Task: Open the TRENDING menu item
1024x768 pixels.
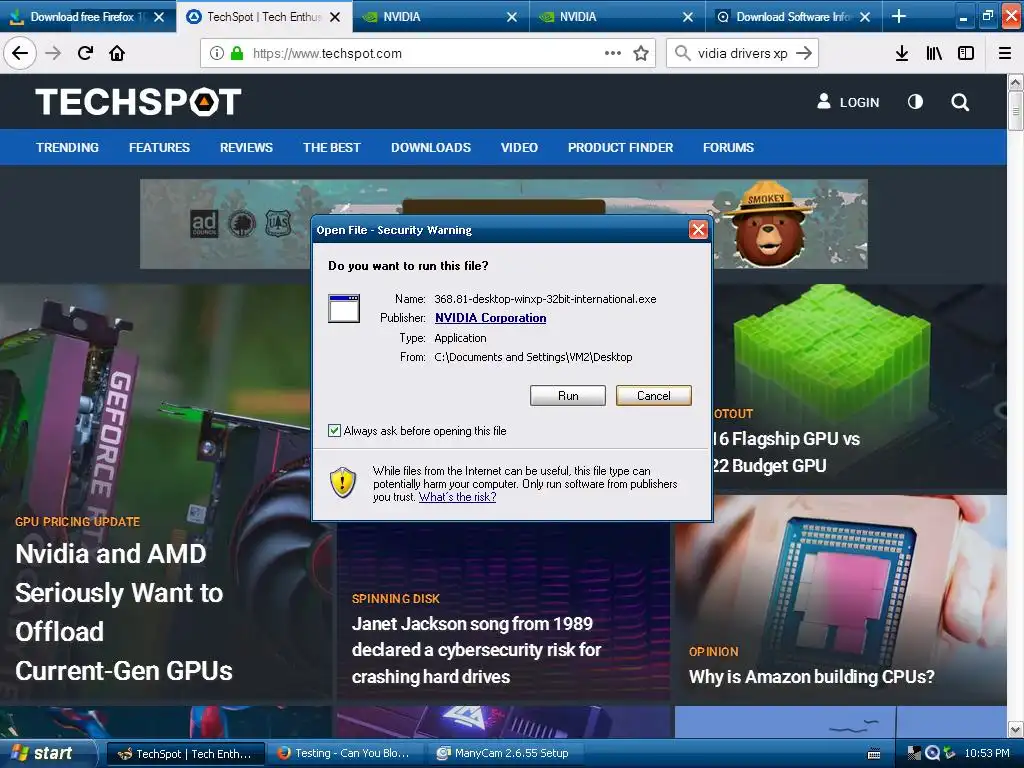Action: coord(67,148)
